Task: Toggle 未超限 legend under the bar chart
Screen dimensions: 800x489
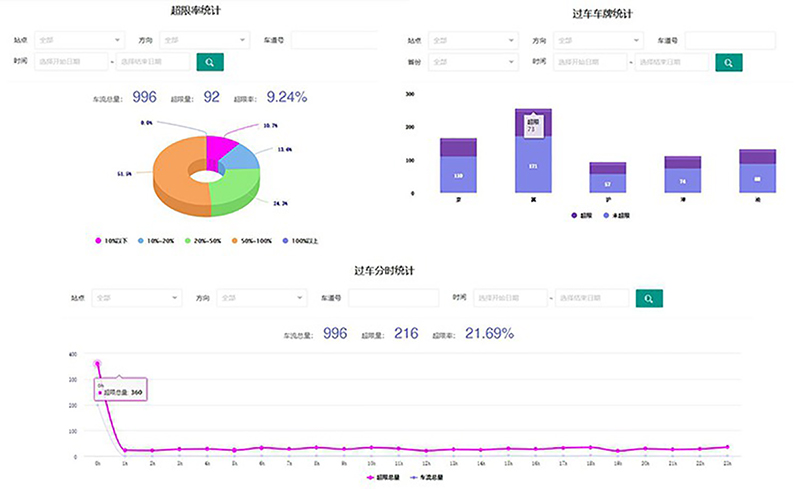Action: [616, 215]
